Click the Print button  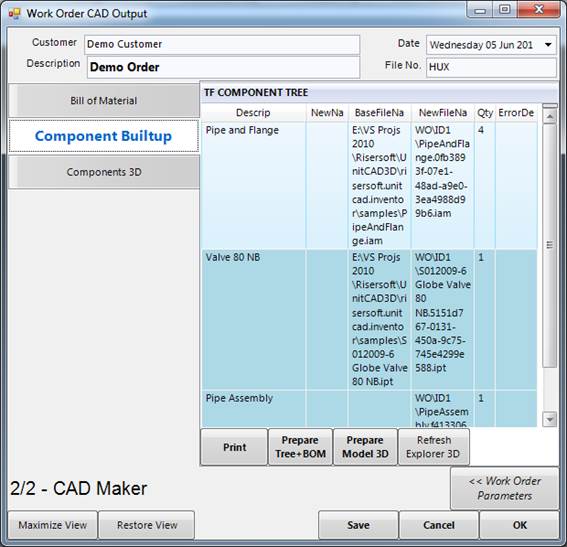coord(234,447)
